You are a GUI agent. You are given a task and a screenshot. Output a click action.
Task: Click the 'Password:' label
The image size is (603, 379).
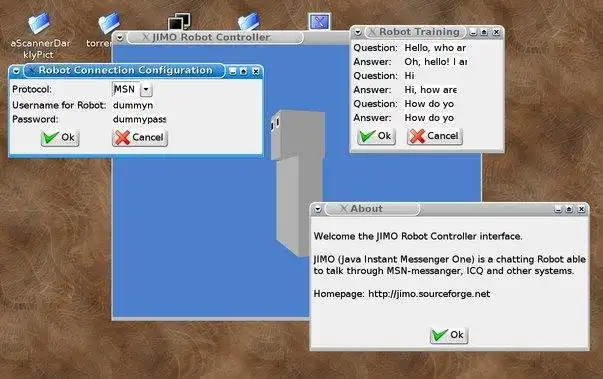coord(35,119)
